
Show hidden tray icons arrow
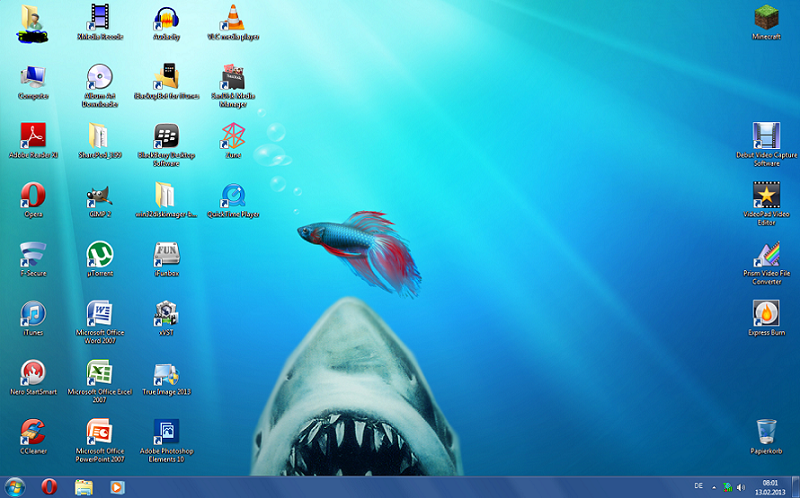pos(714,487)
